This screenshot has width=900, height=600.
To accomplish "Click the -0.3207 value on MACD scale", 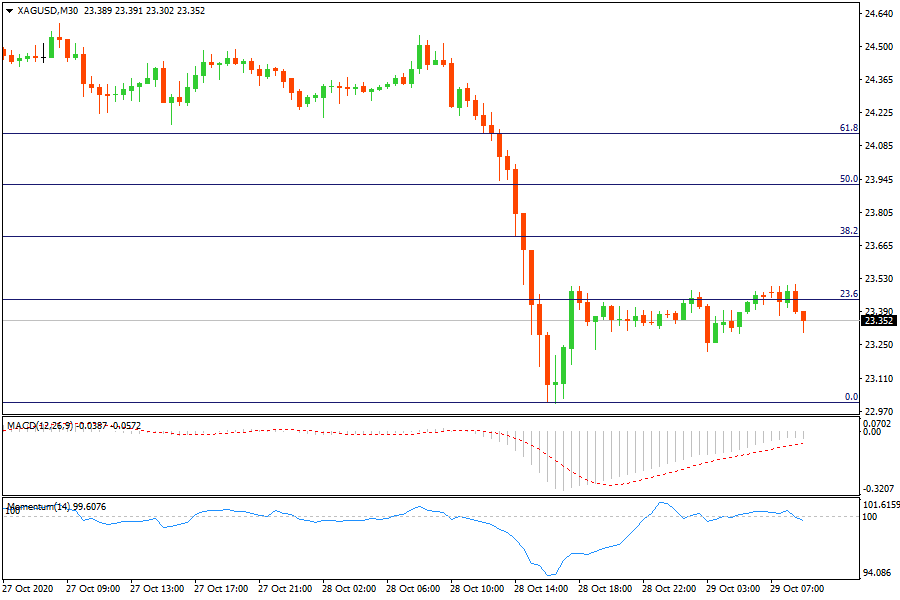I will tap(878, 476).
